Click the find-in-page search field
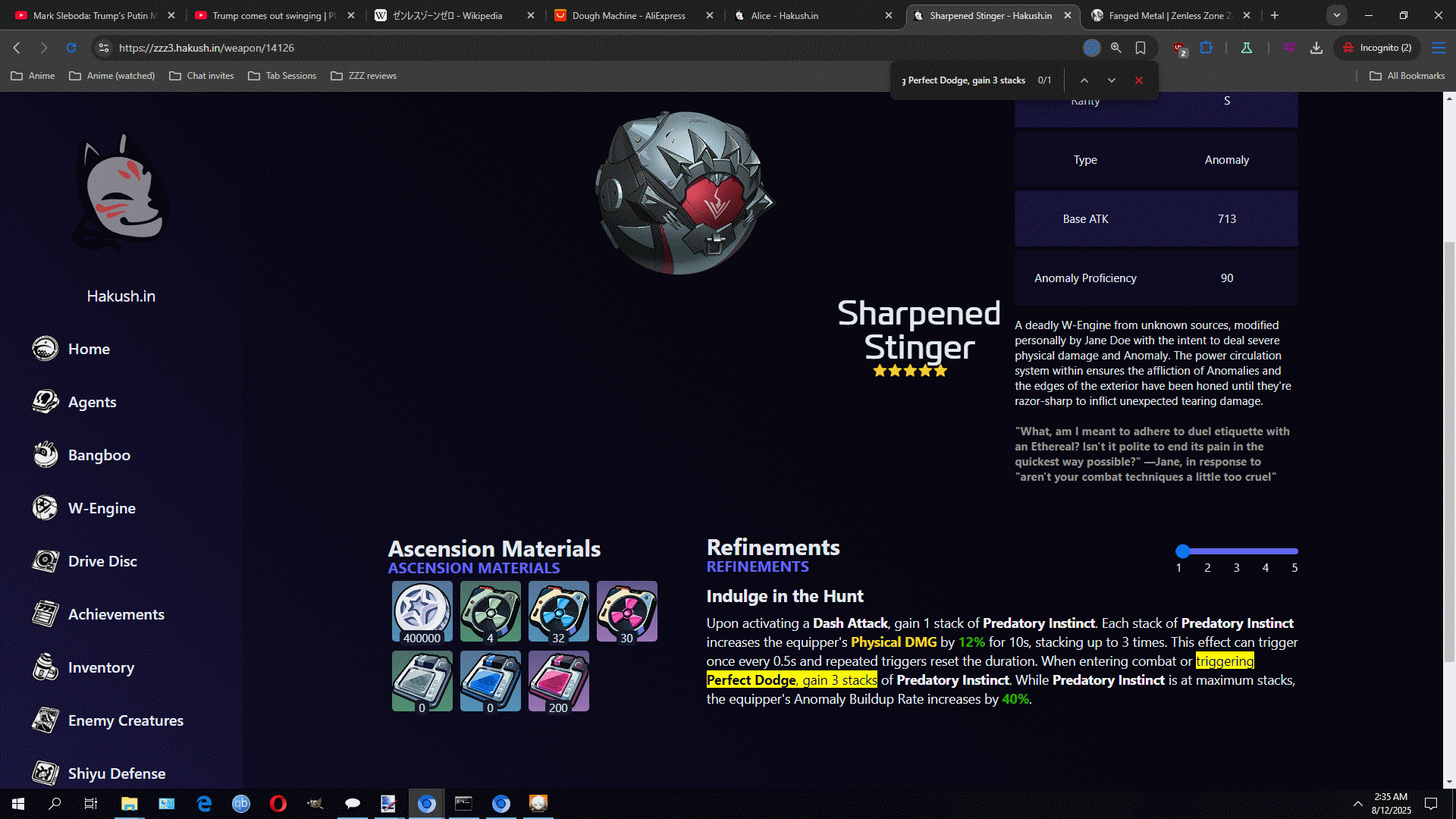1456x819 pixels. tap(965, 80)
